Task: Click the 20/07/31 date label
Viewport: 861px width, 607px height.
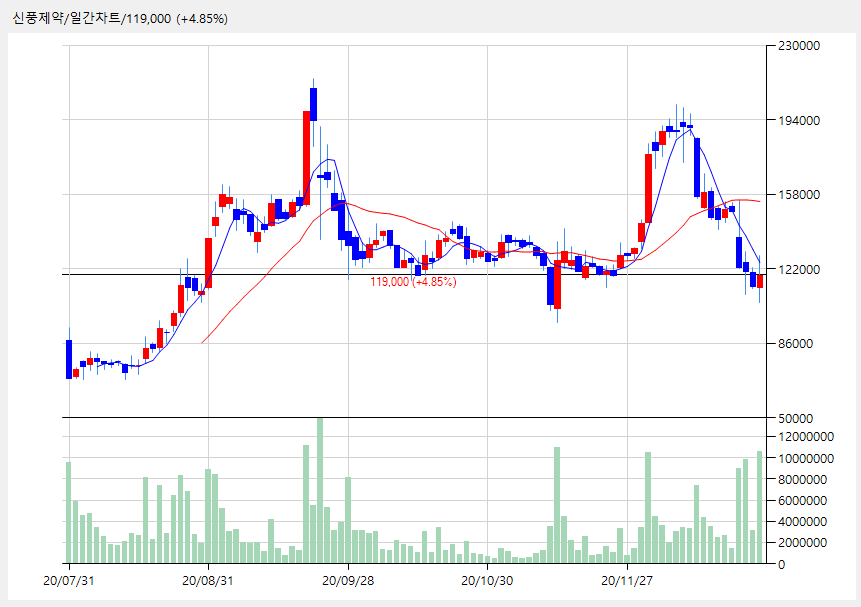Action: pyautogui.click(x=69, y=581)
